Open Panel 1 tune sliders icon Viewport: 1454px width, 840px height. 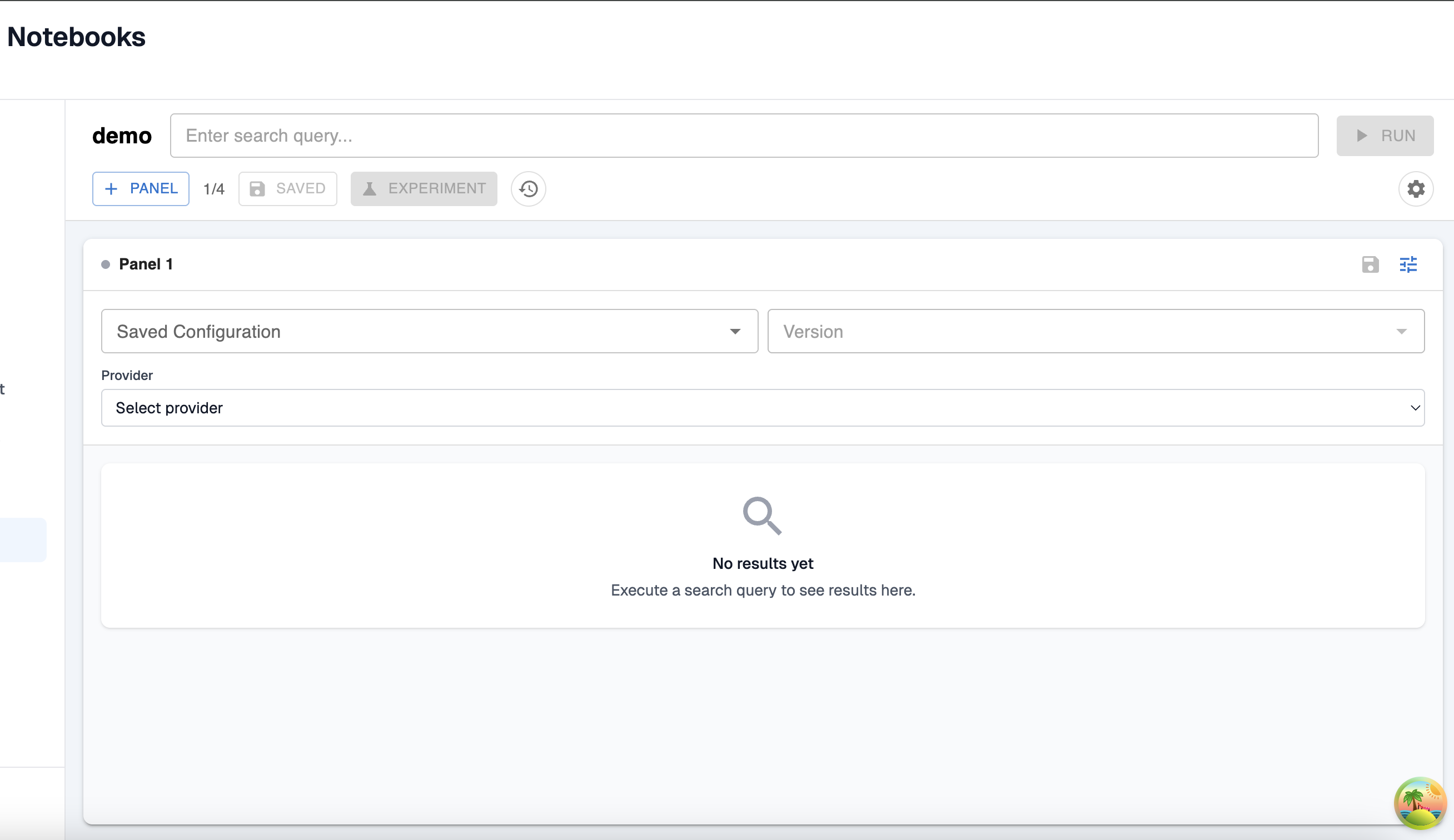click(1408, 264)
